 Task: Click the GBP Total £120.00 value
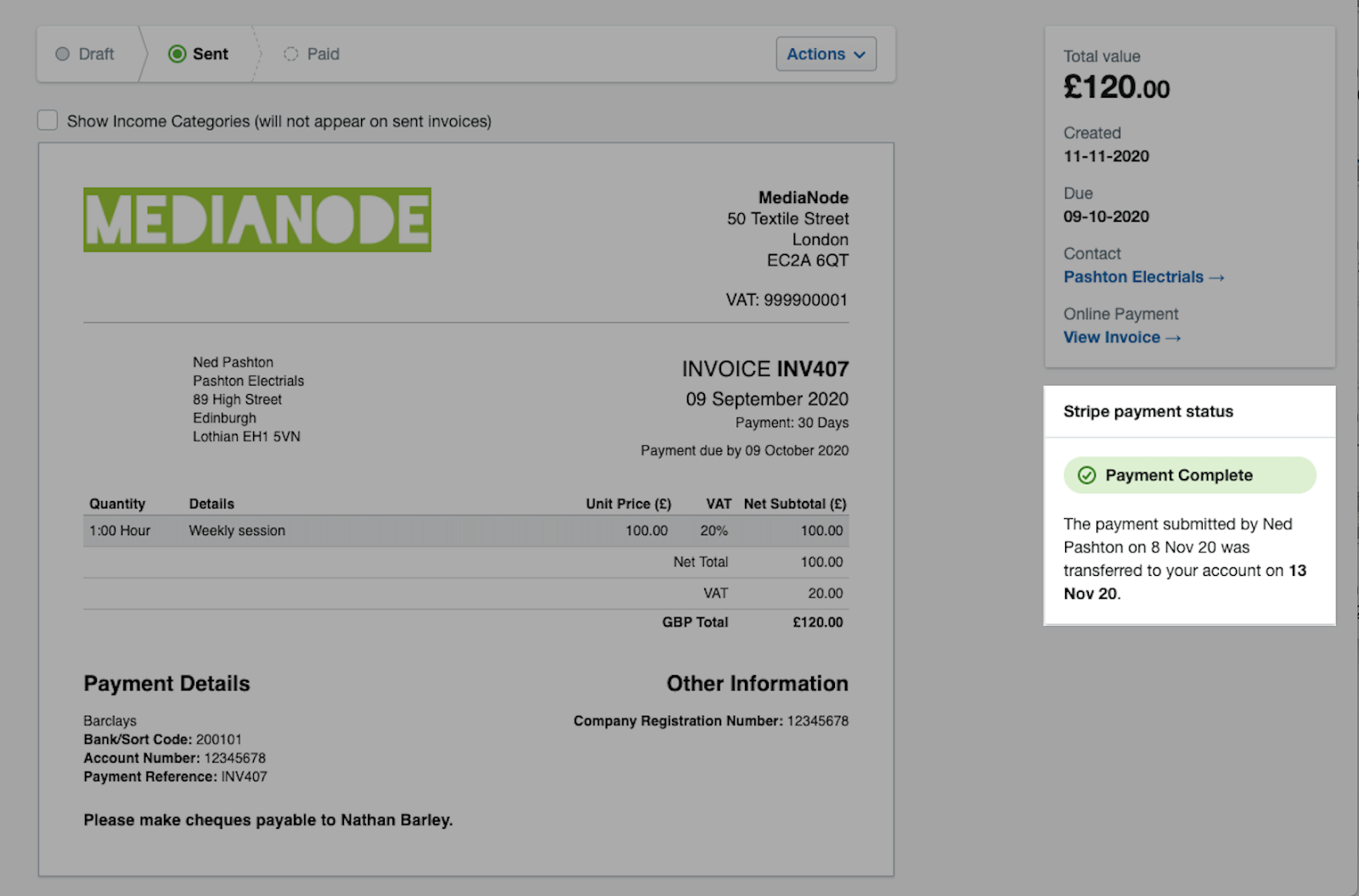point(818,623)
